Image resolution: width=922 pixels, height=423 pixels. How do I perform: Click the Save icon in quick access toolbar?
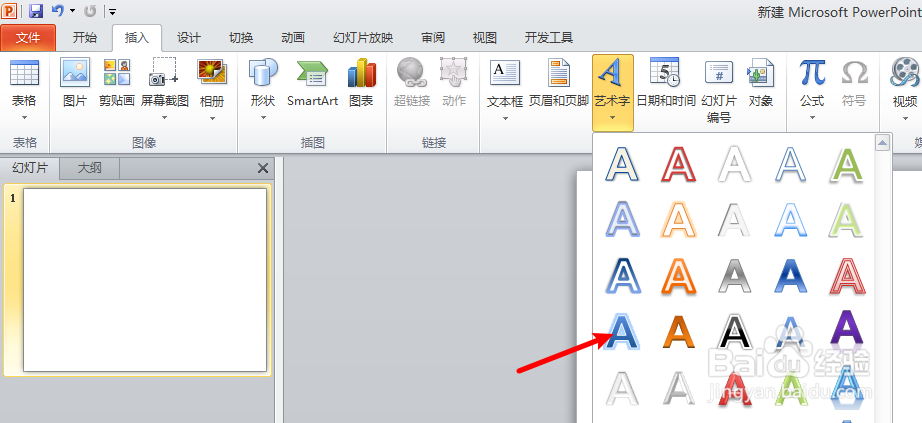[36, 11]
